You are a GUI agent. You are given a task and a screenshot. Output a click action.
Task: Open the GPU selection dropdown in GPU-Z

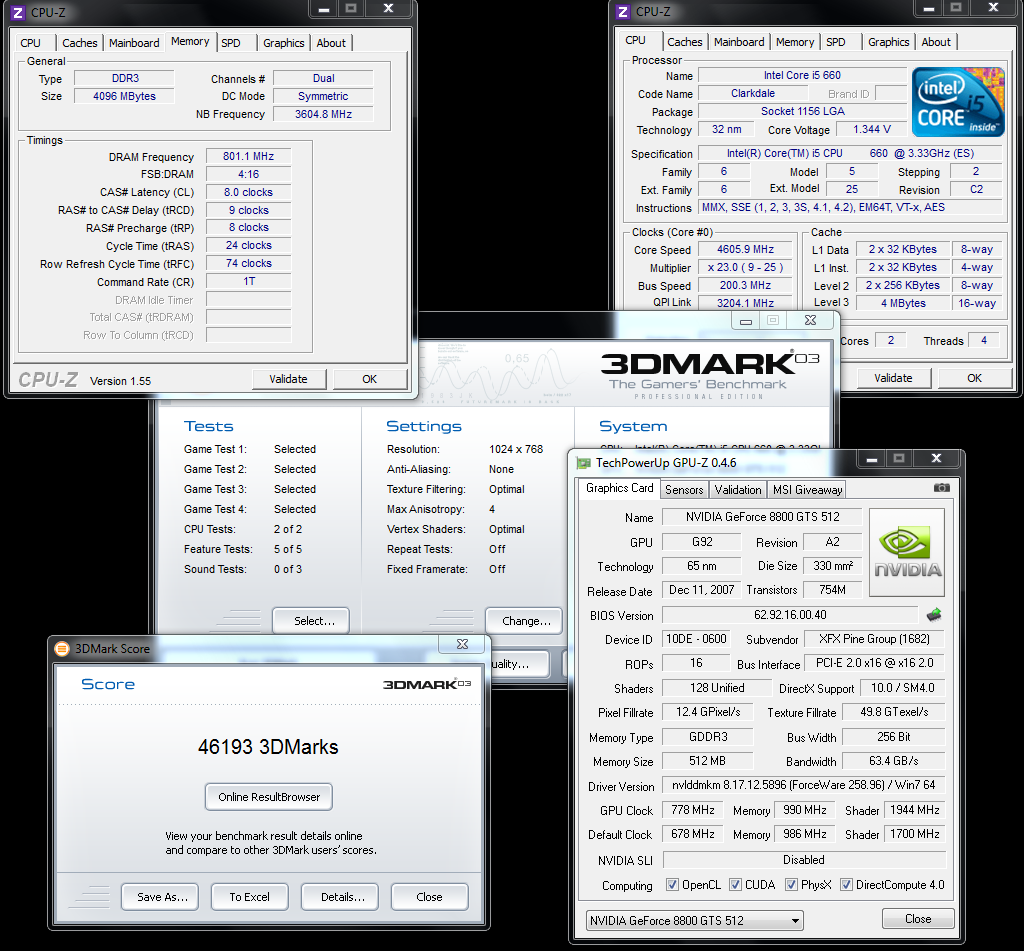pos(695,920)
